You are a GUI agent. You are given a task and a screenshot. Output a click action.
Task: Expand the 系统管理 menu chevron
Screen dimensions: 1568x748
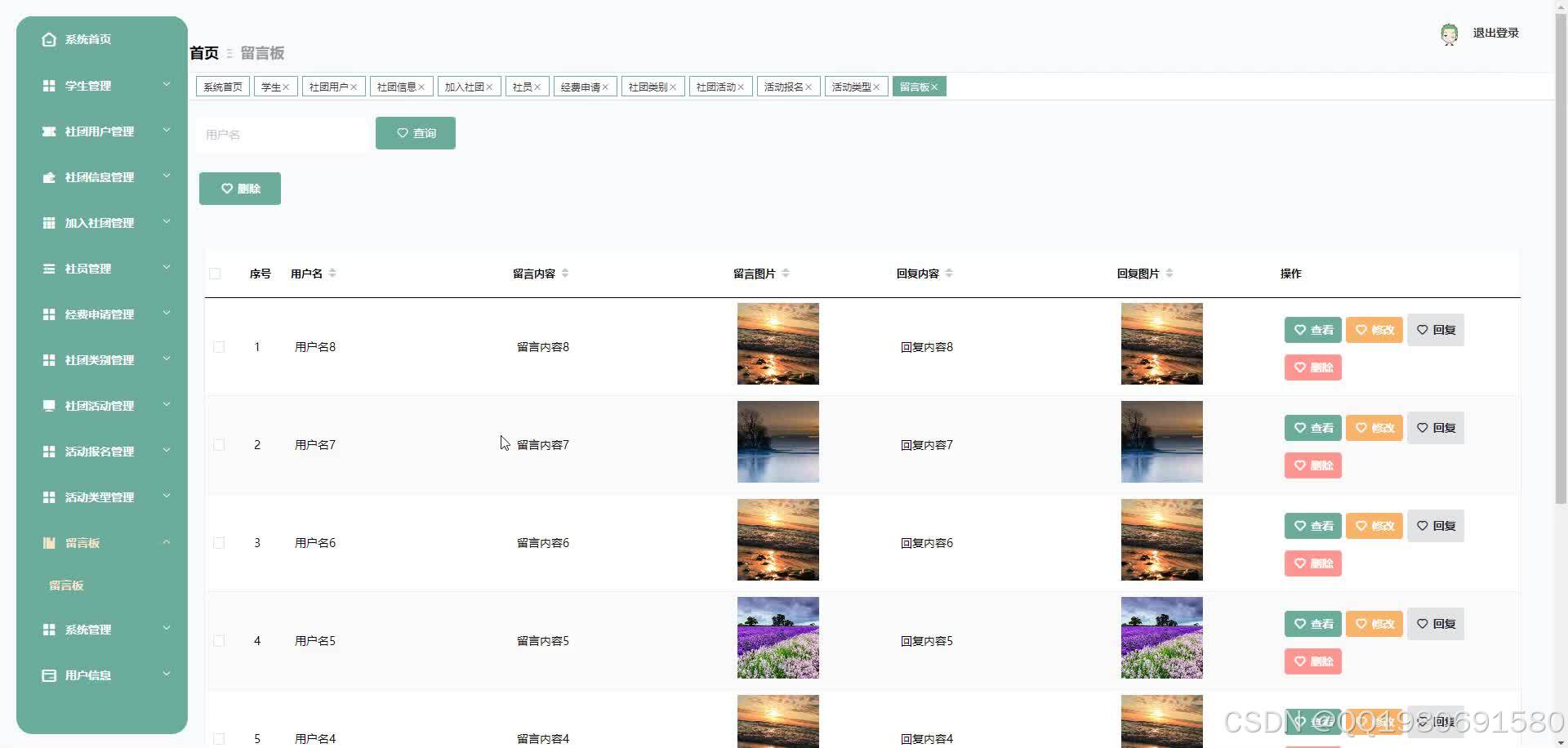point(167,628)
